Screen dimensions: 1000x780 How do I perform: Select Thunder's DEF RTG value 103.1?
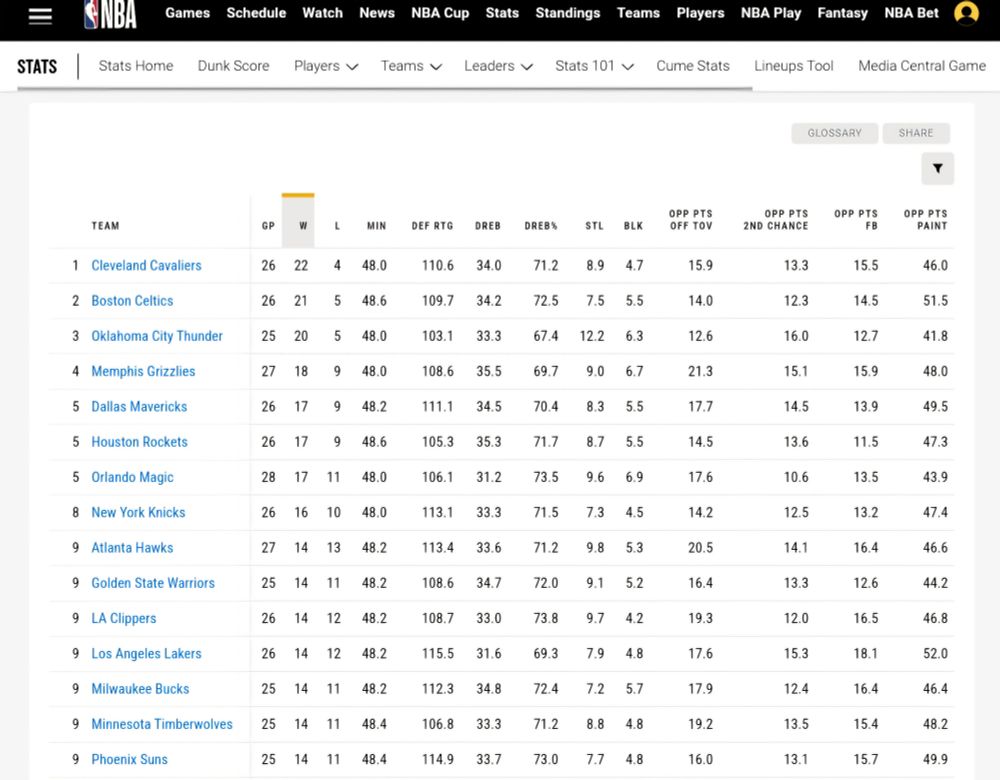click(x=438, y=336)
